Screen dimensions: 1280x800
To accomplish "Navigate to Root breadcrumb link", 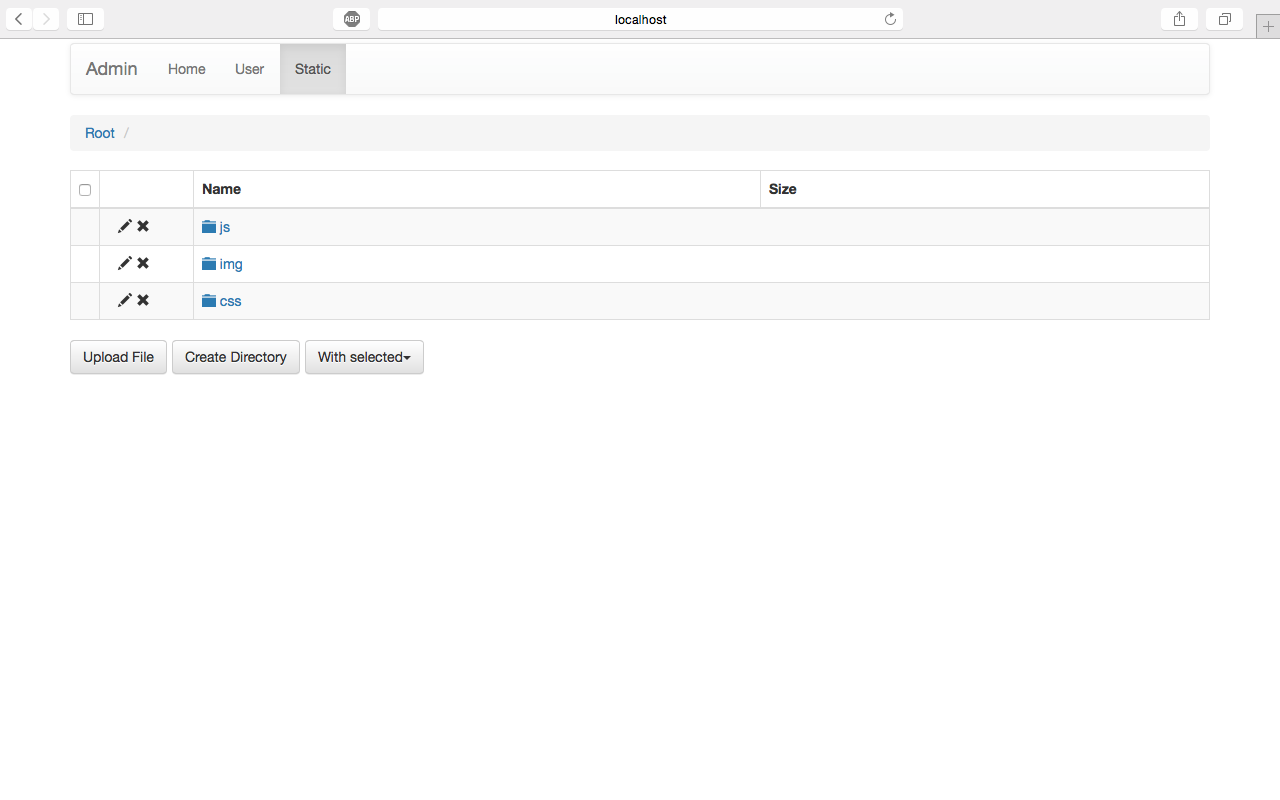I will (100, 133).
